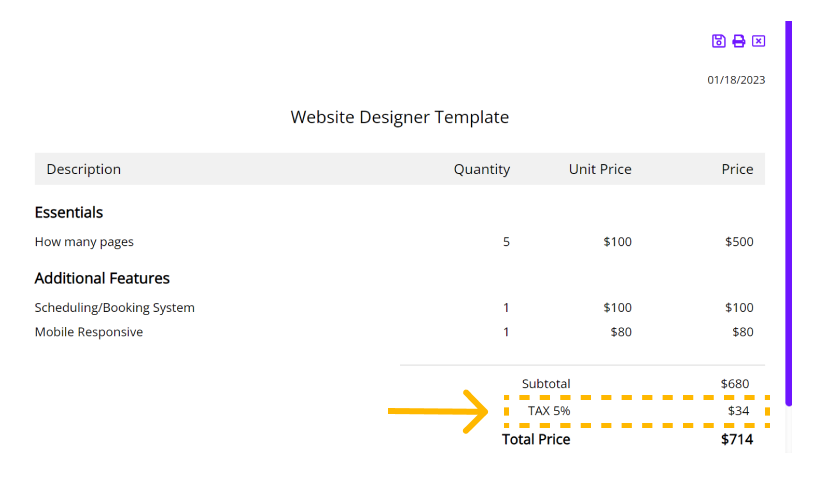Click the $34 tax amount
This screenshot has width=826, height=479.
739,411
